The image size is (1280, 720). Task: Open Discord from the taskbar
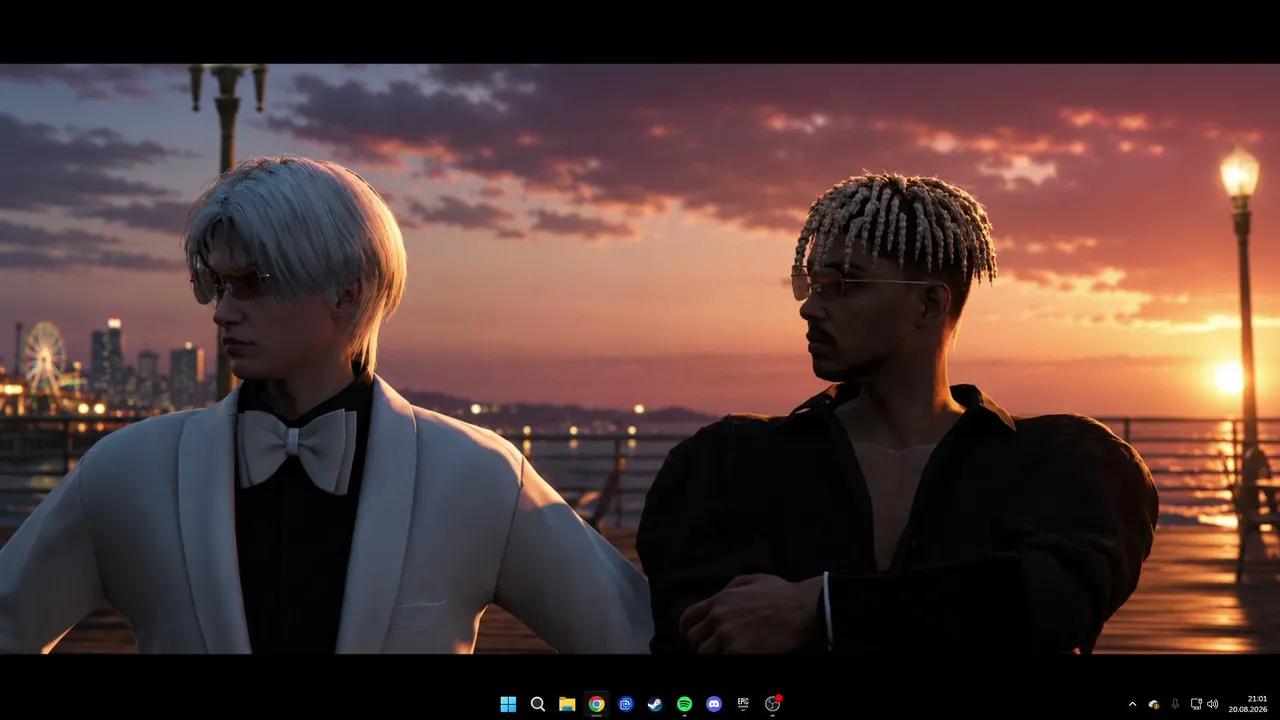pos(714,704)
